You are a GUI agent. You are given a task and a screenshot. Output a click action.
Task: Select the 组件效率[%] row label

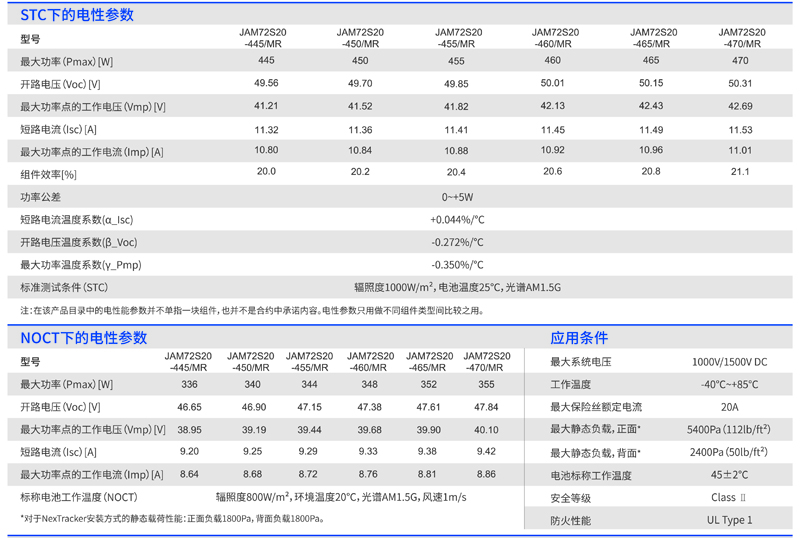point(48,175)
